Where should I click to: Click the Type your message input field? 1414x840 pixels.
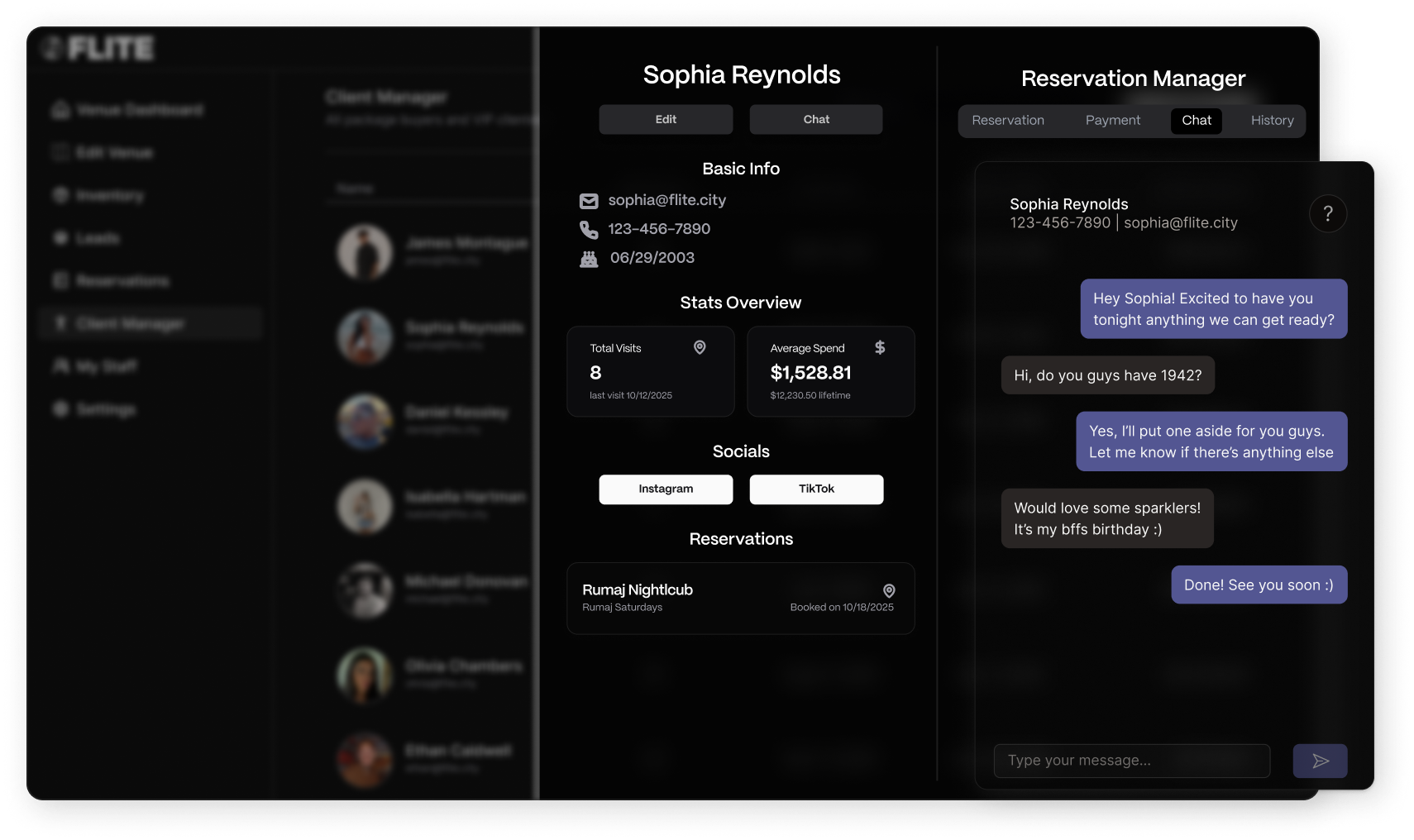coord(1131,761)
